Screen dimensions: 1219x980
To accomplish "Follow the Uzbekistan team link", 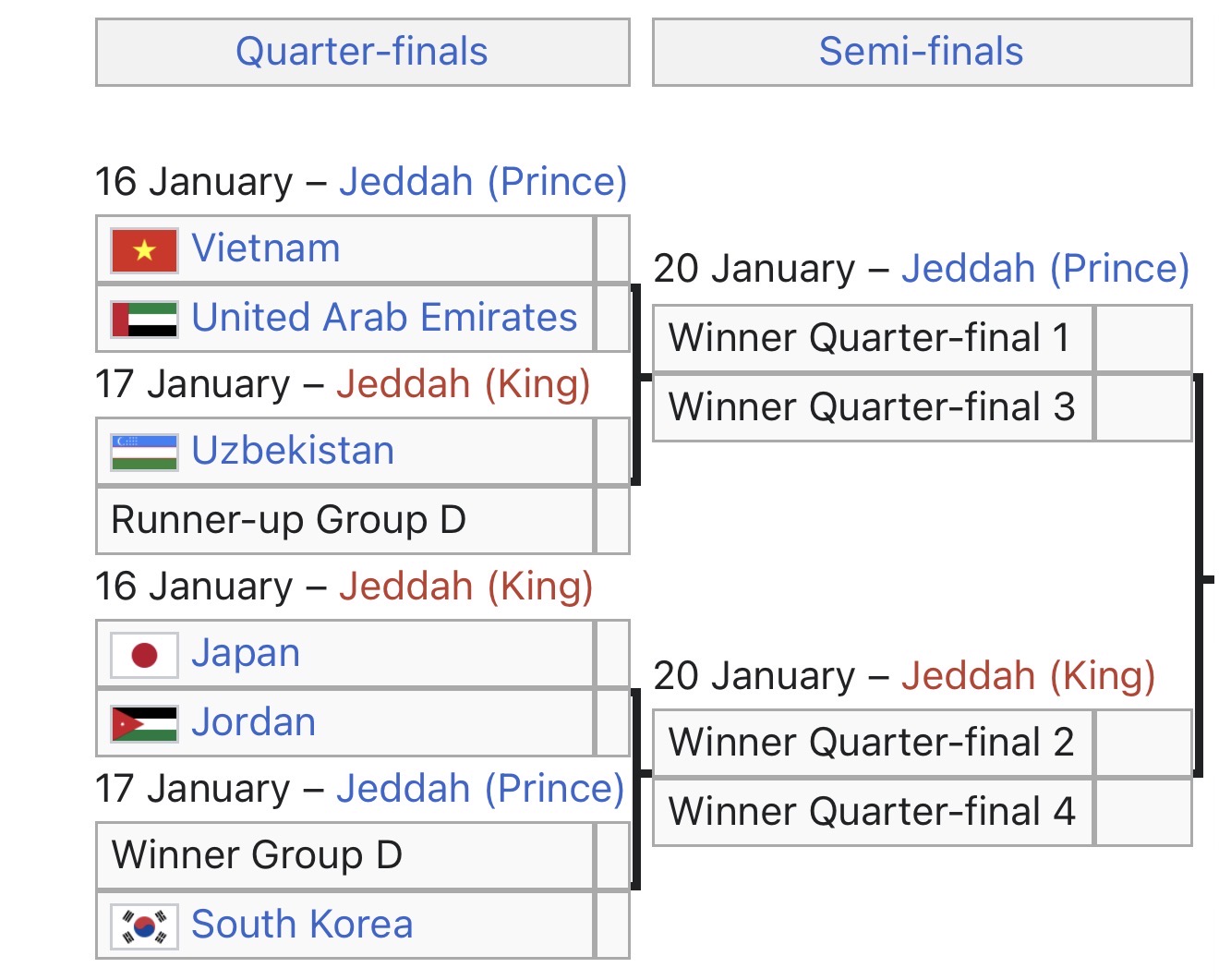I will pyautogui.click(x=293, y=451).
